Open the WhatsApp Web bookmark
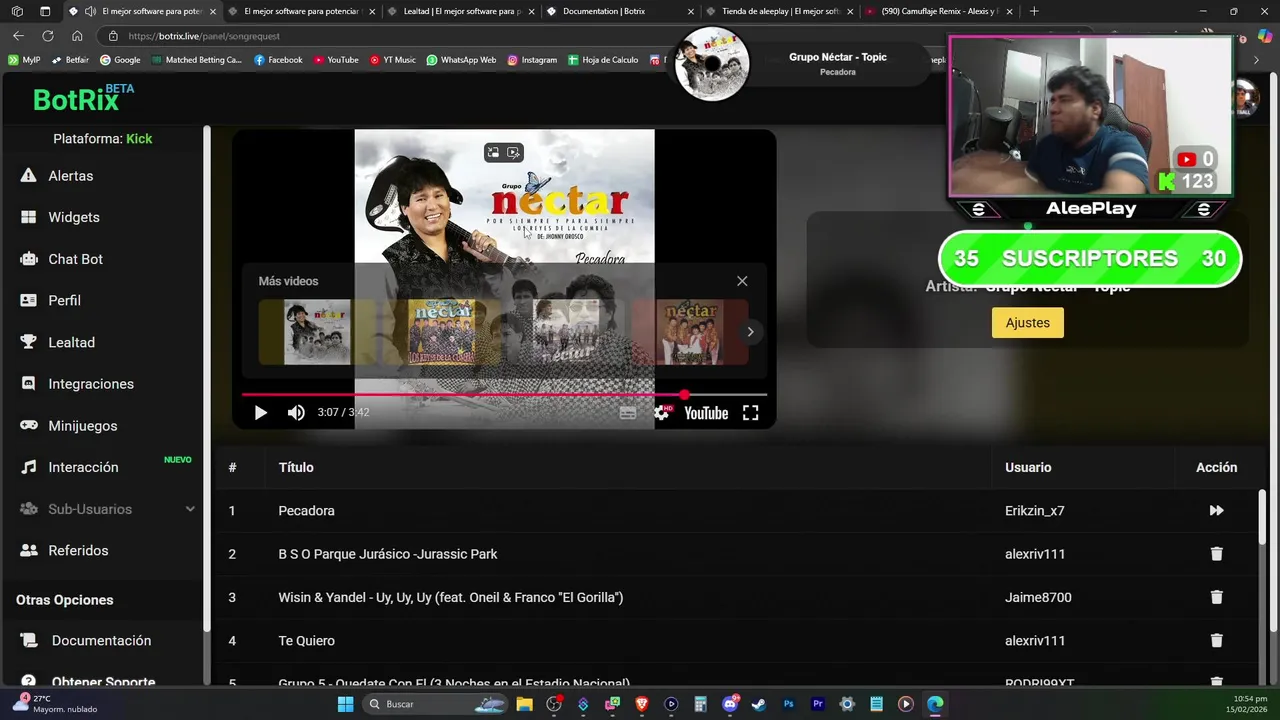 click(x=461, y=60)
